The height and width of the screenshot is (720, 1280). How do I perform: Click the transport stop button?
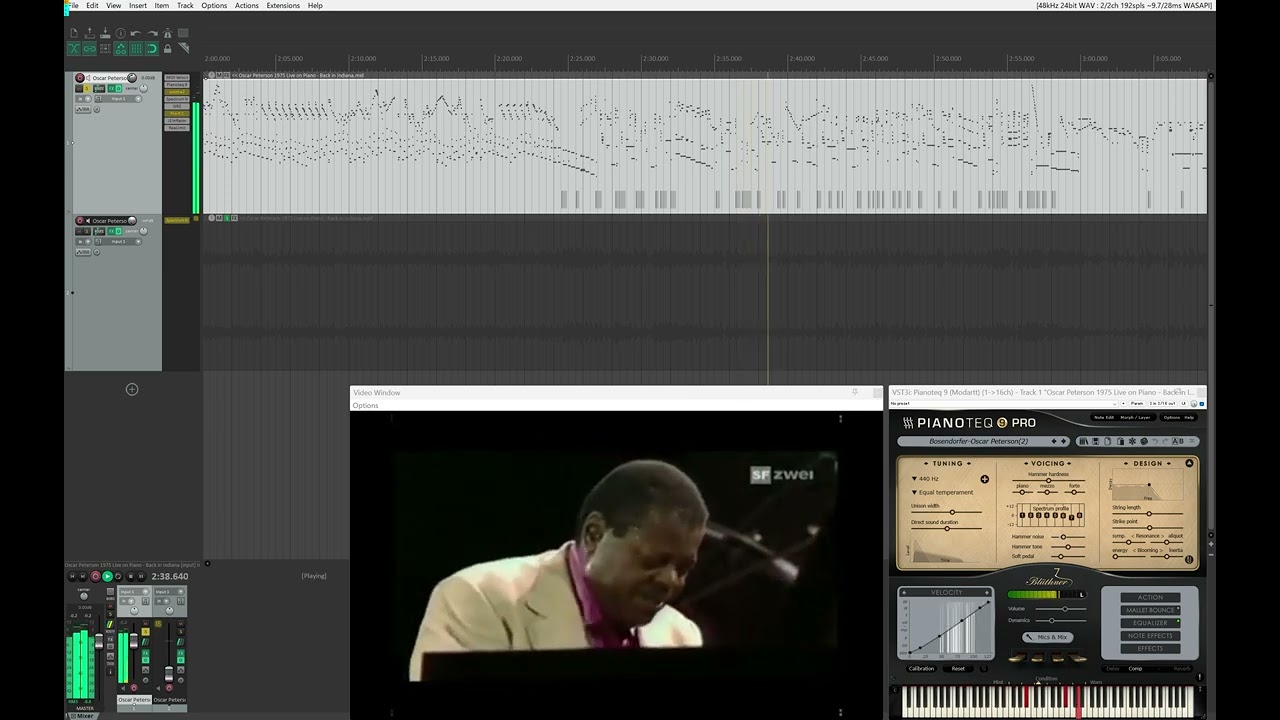tap(130, 576)
